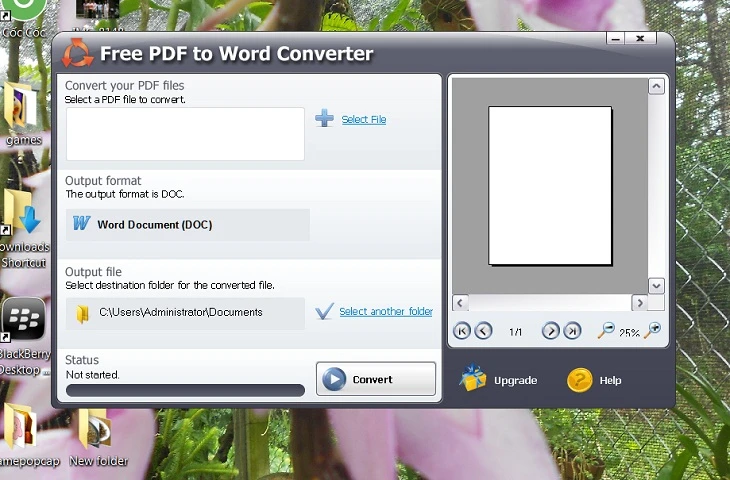Viewport: 730px width, 480px height.
Task: Click the page counter 1/1
Action: coord(515,332)
